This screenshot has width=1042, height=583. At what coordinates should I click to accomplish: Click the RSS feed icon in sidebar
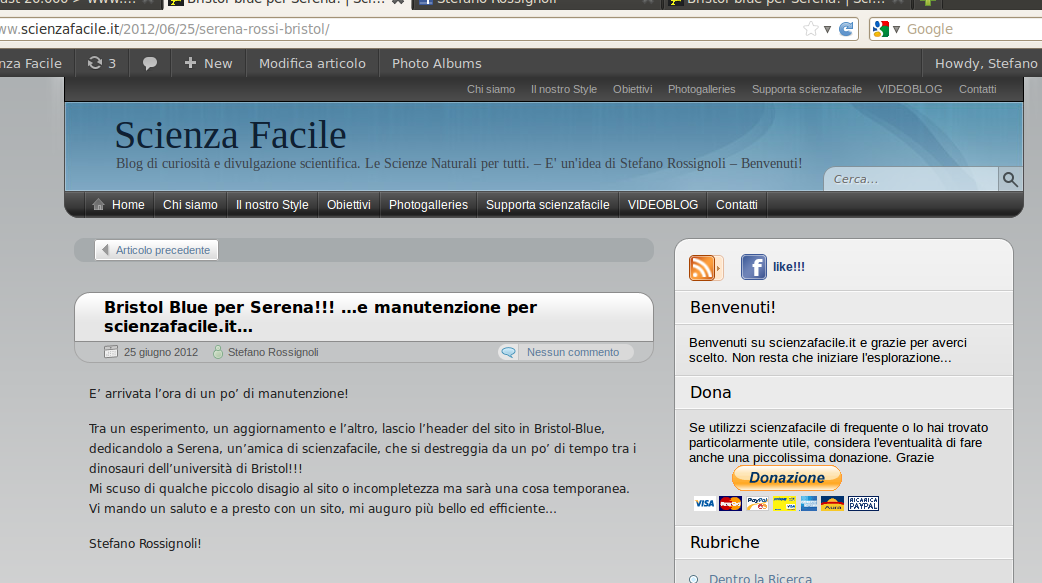click(705, 267)
